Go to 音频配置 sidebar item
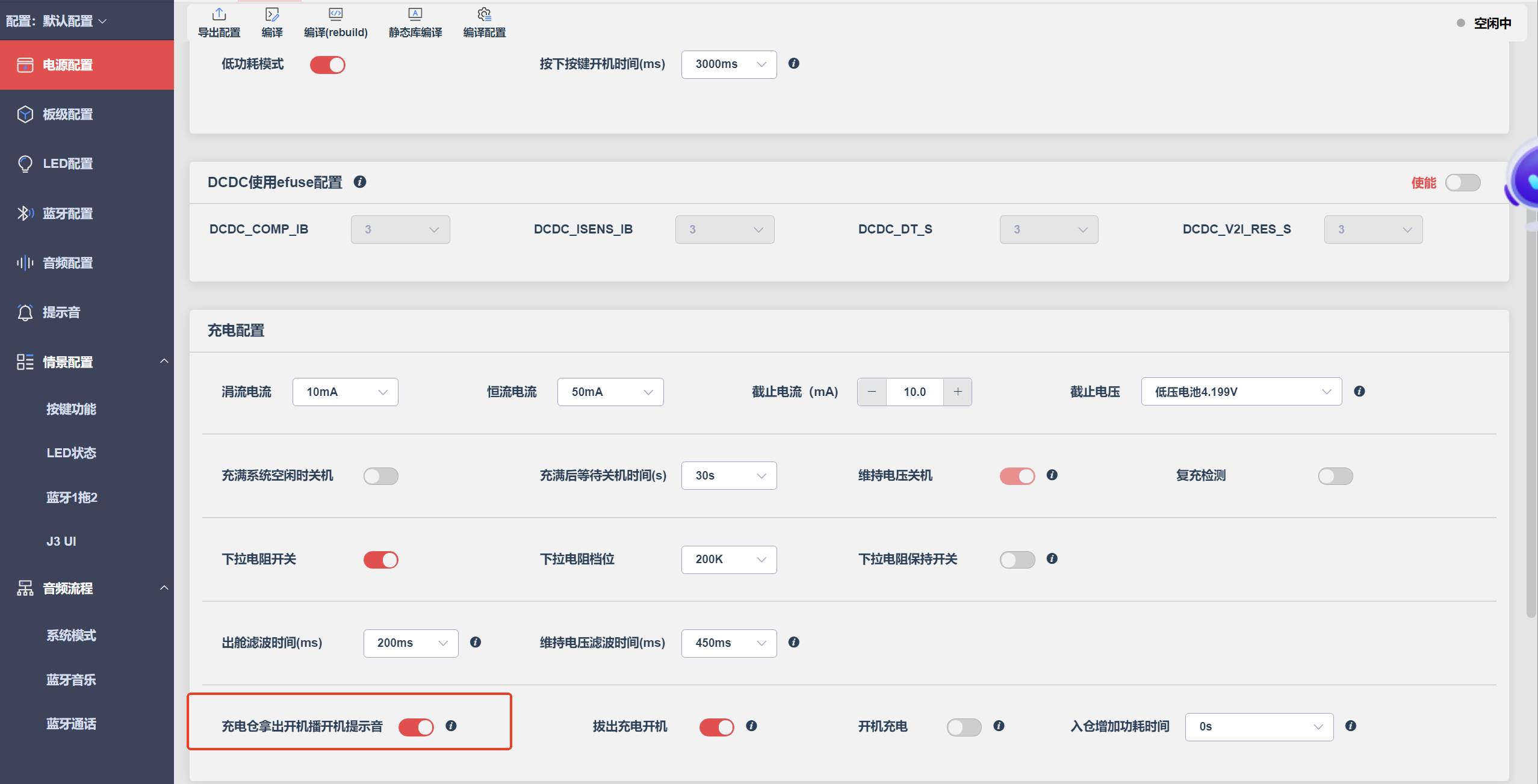This screenshot has height=784, width=1538. 87,263
